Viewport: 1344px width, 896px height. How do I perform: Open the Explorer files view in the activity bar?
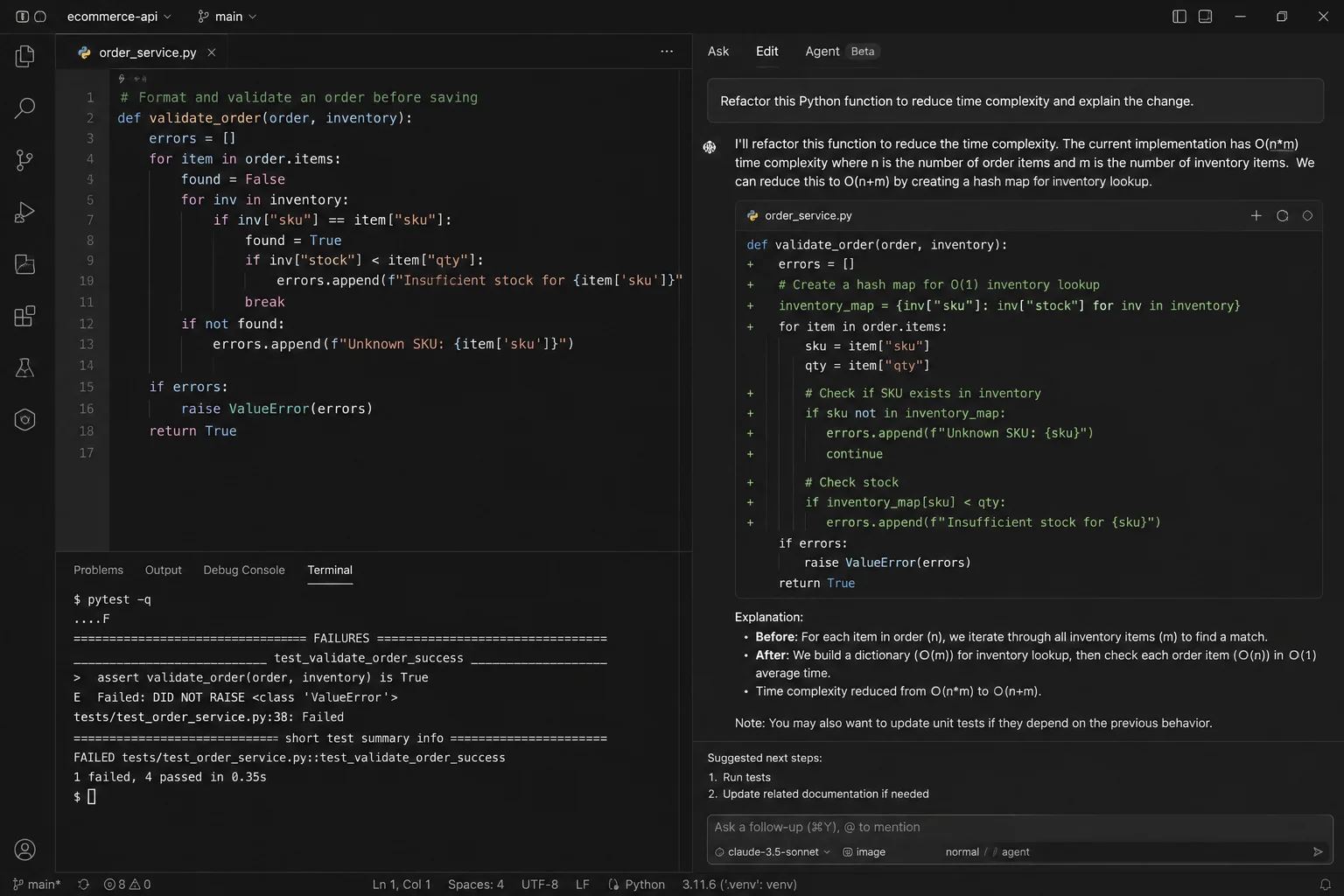(x=24, y=56)
